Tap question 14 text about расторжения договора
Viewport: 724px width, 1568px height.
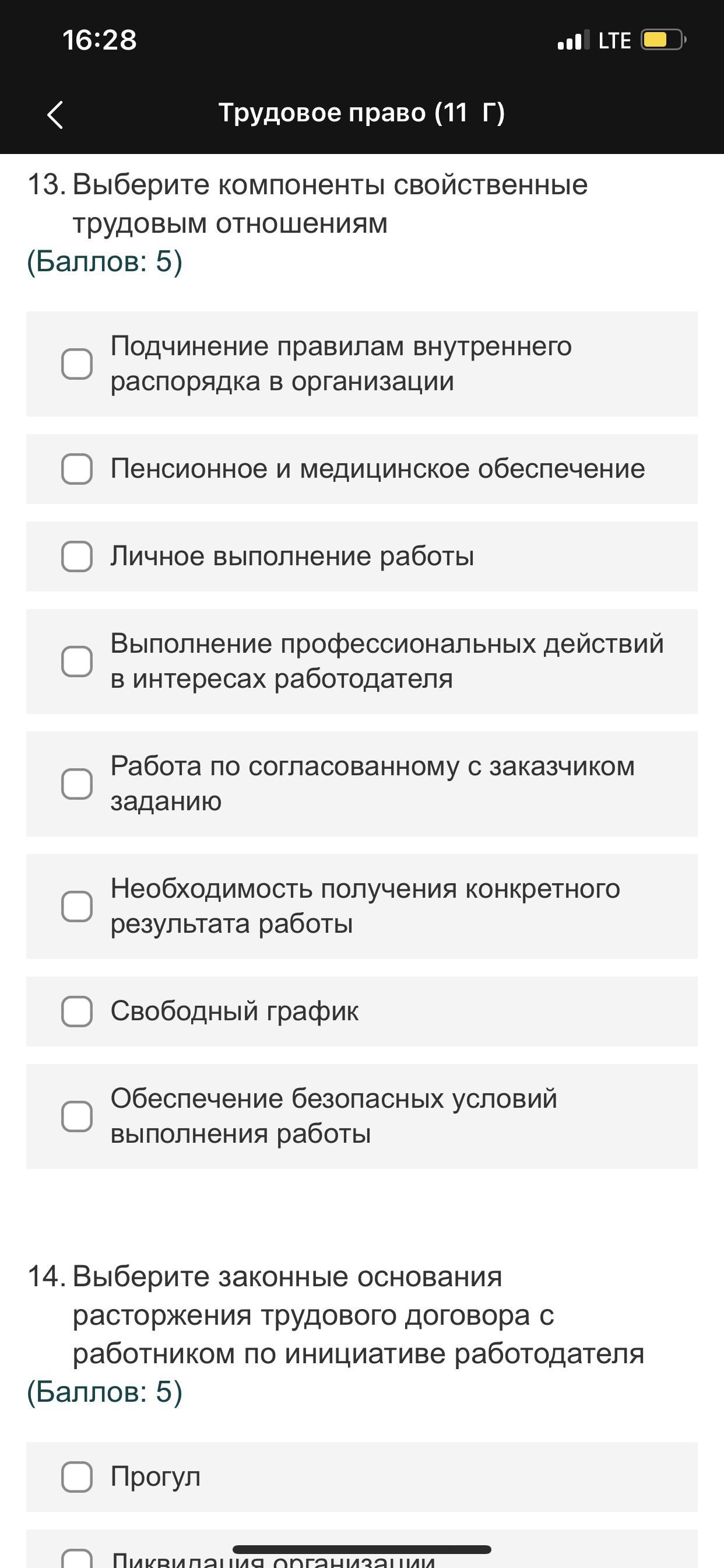point(358,1315)
